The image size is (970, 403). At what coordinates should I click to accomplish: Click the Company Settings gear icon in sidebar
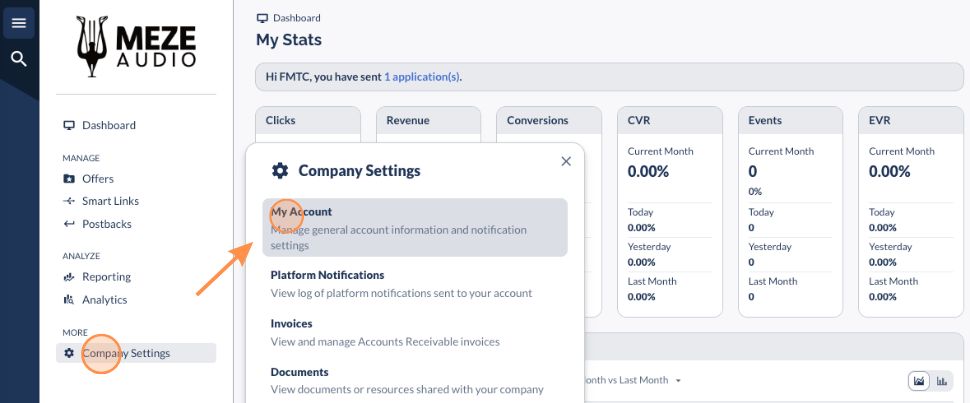pyautogui.click(x=69, y=353)
